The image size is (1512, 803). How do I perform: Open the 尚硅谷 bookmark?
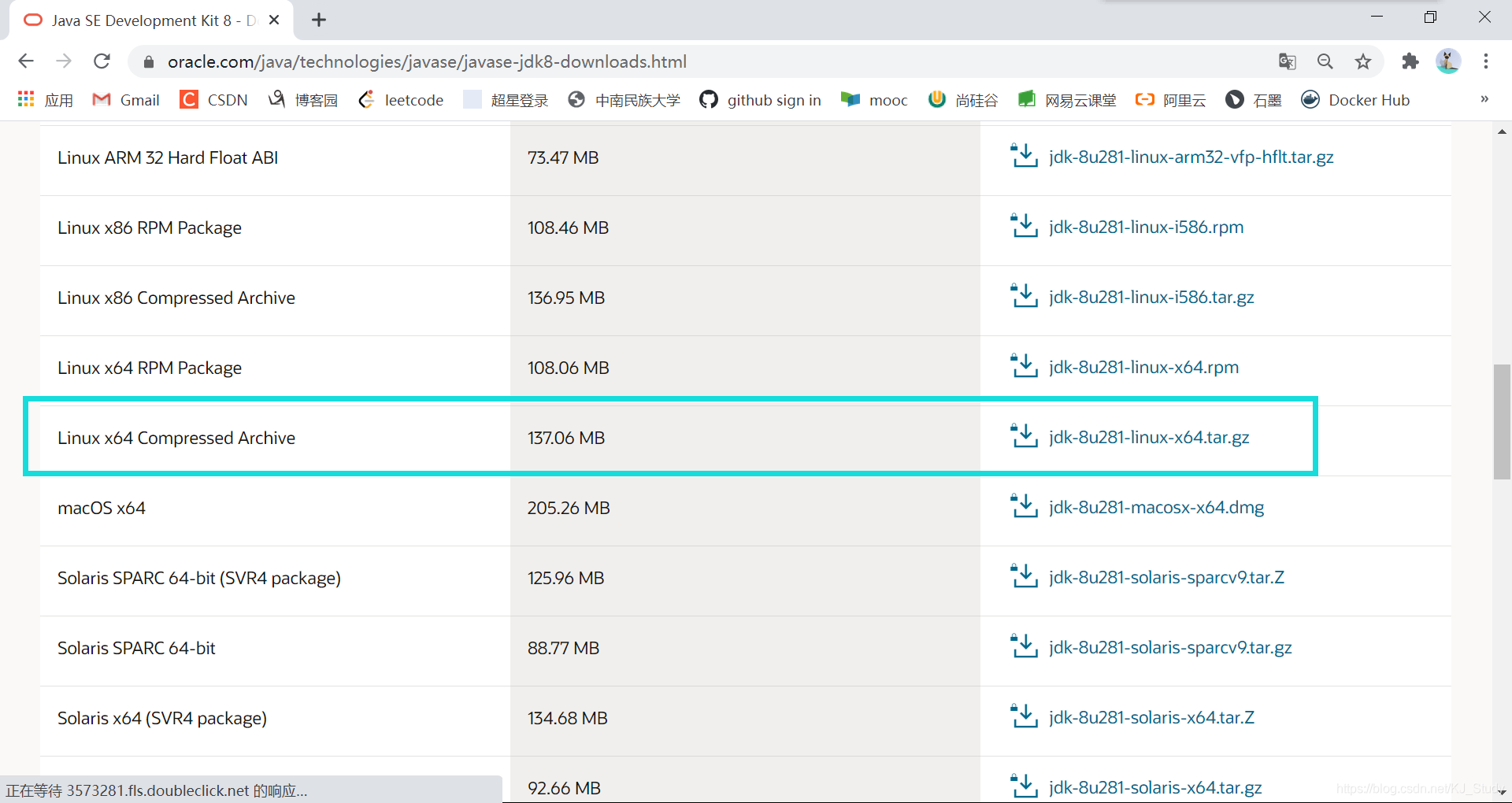pos(963,100)
